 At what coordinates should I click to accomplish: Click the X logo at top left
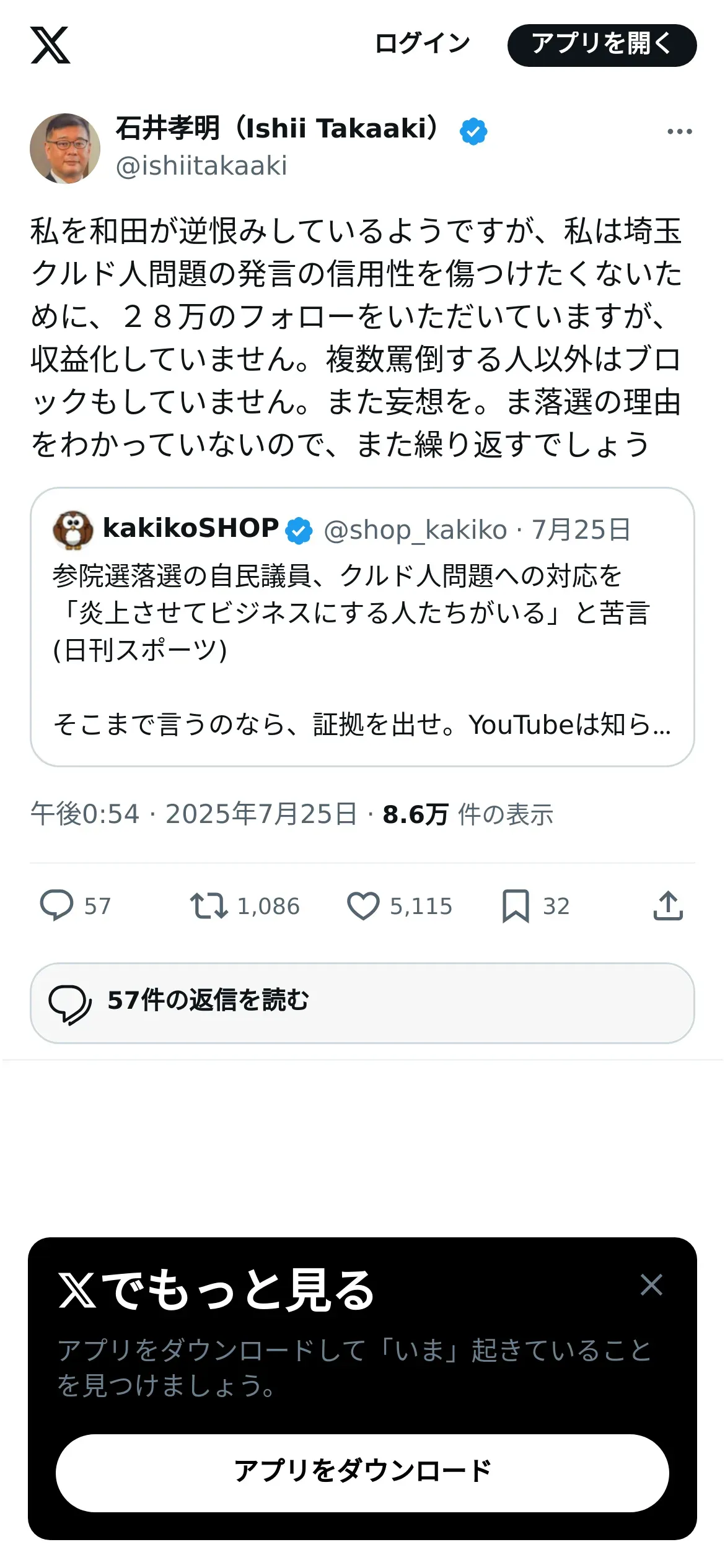click(x=50, y=45)
